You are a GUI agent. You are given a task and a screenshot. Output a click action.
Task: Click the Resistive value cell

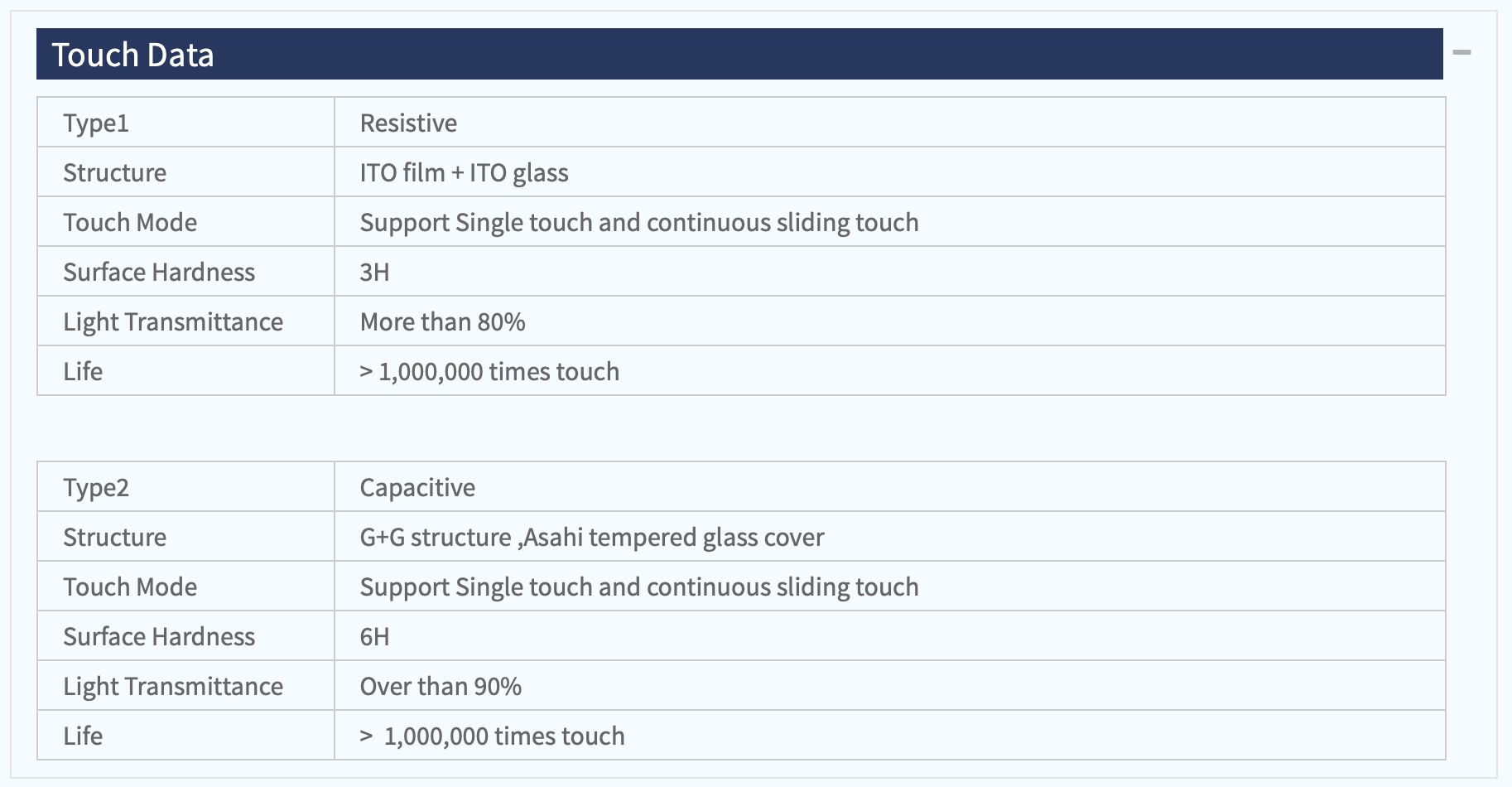(x=890, y=123)
